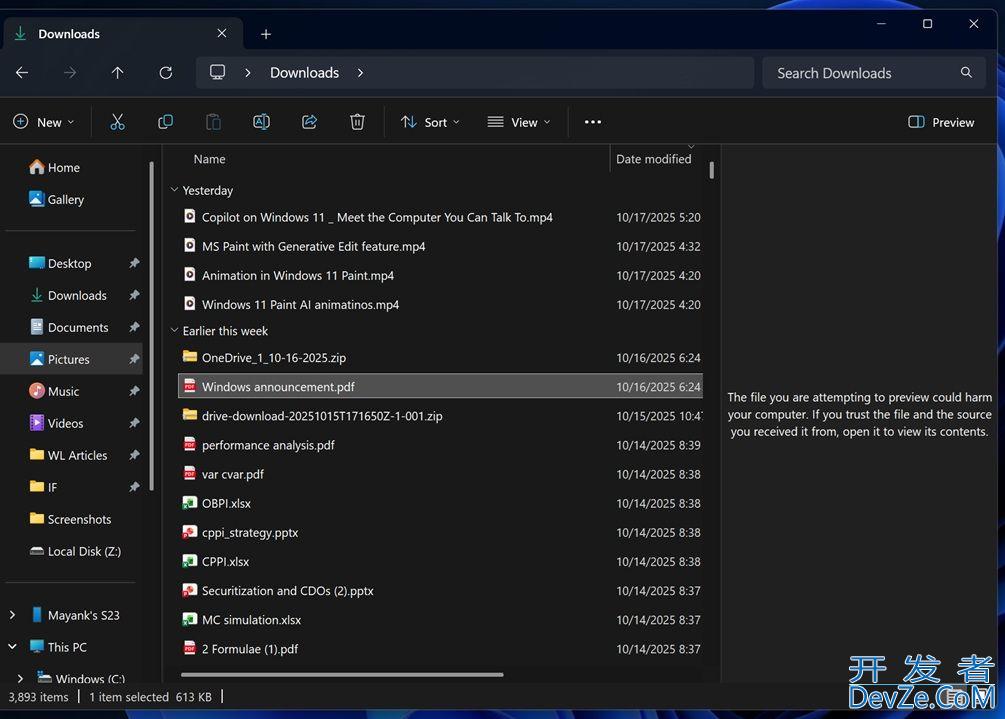This screenshot has height=719, width=1005.
Task: Click the See more three-dots icon
Action: [593, 122]
